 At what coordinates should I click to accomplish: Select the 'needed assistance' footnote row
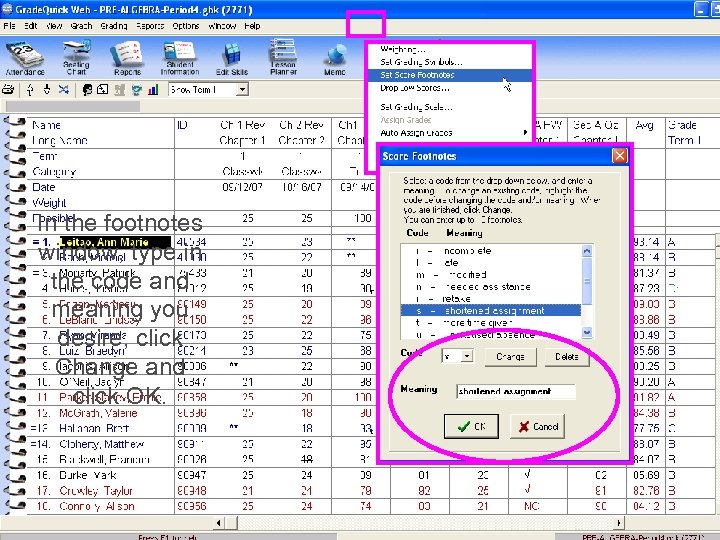[x=491, y=287]
